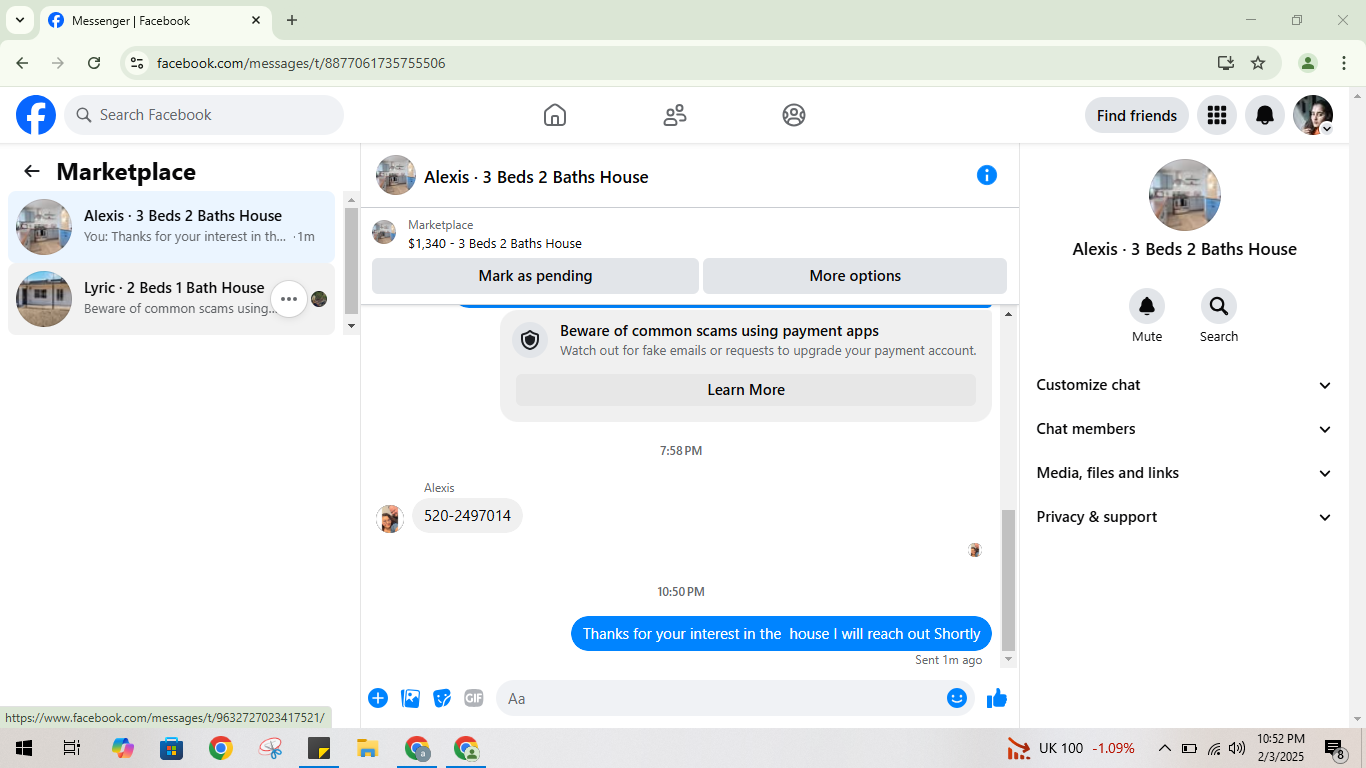
Task: Open more actions plus icon in composer
Action: coord(378,698)
